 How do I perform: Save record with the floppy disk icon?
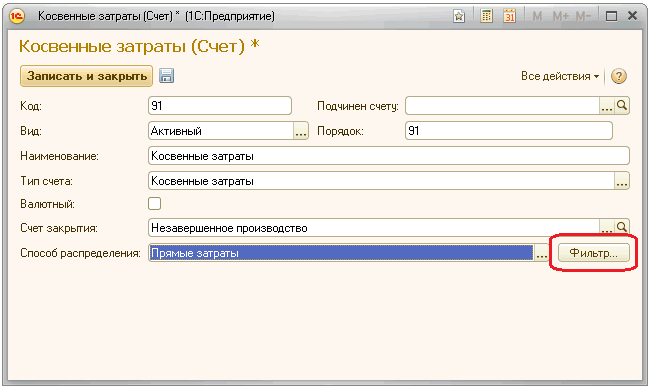(166, 76)
